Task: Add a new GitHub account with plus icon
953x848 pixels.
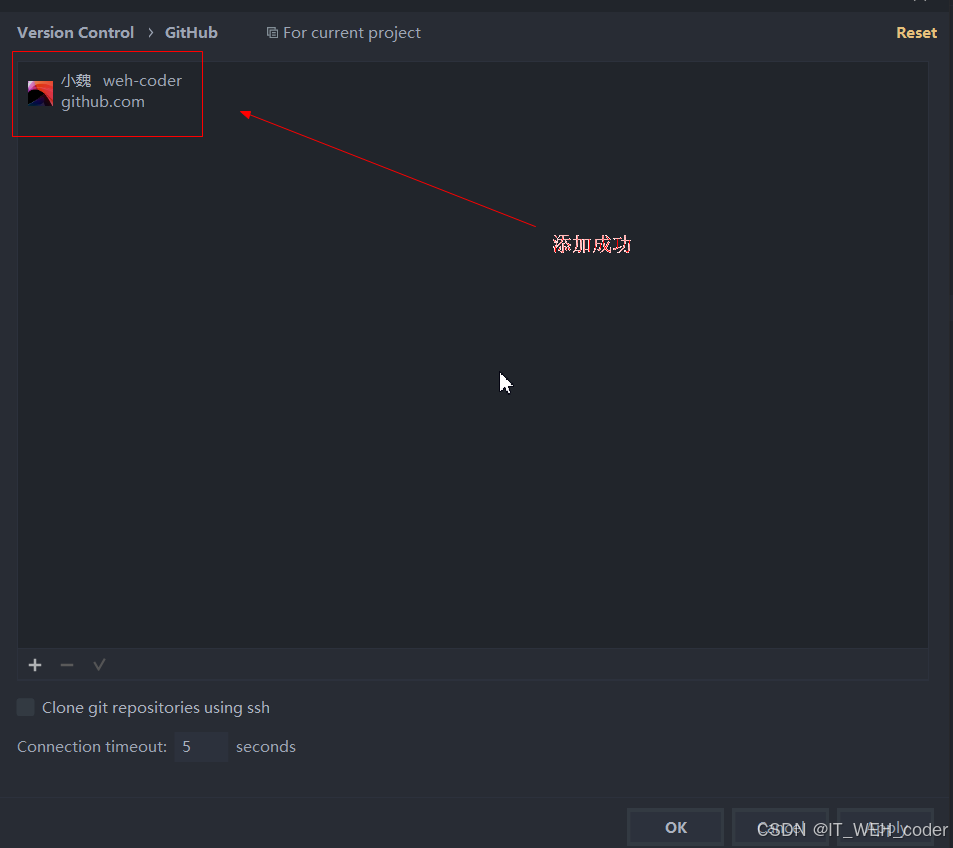Action: 35,665
